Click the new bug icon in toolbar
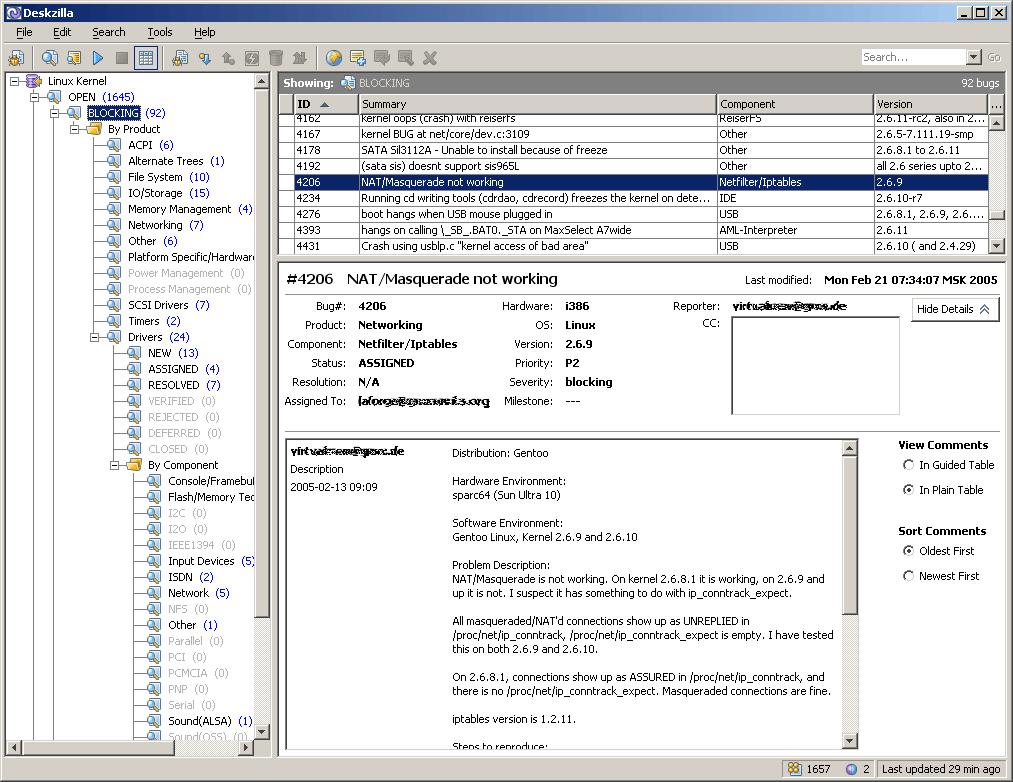This screenshot has width=1013, height=782. point(16,58)
